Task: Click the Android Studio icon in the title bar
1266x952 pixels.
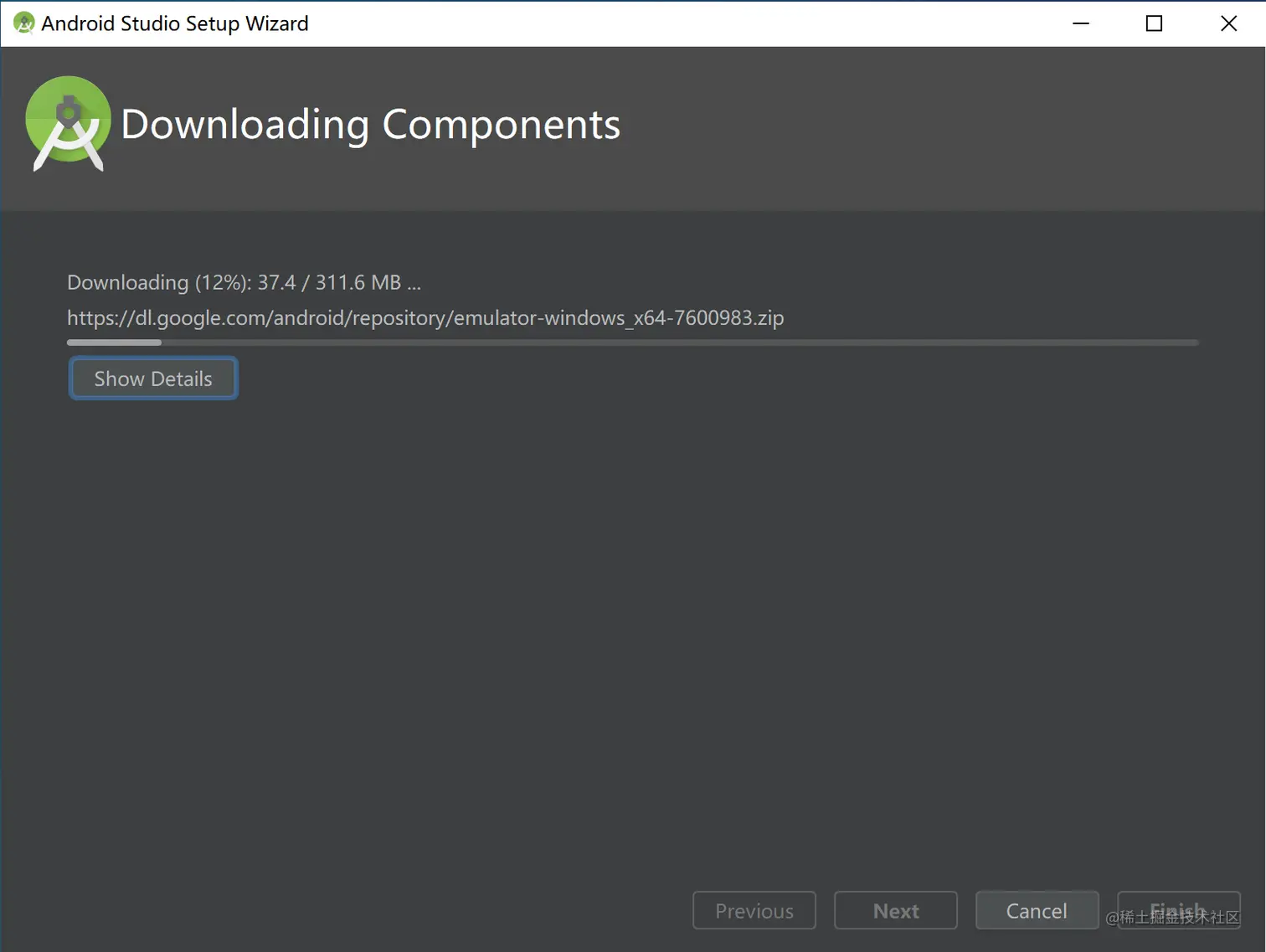Action: pos(23,23)
